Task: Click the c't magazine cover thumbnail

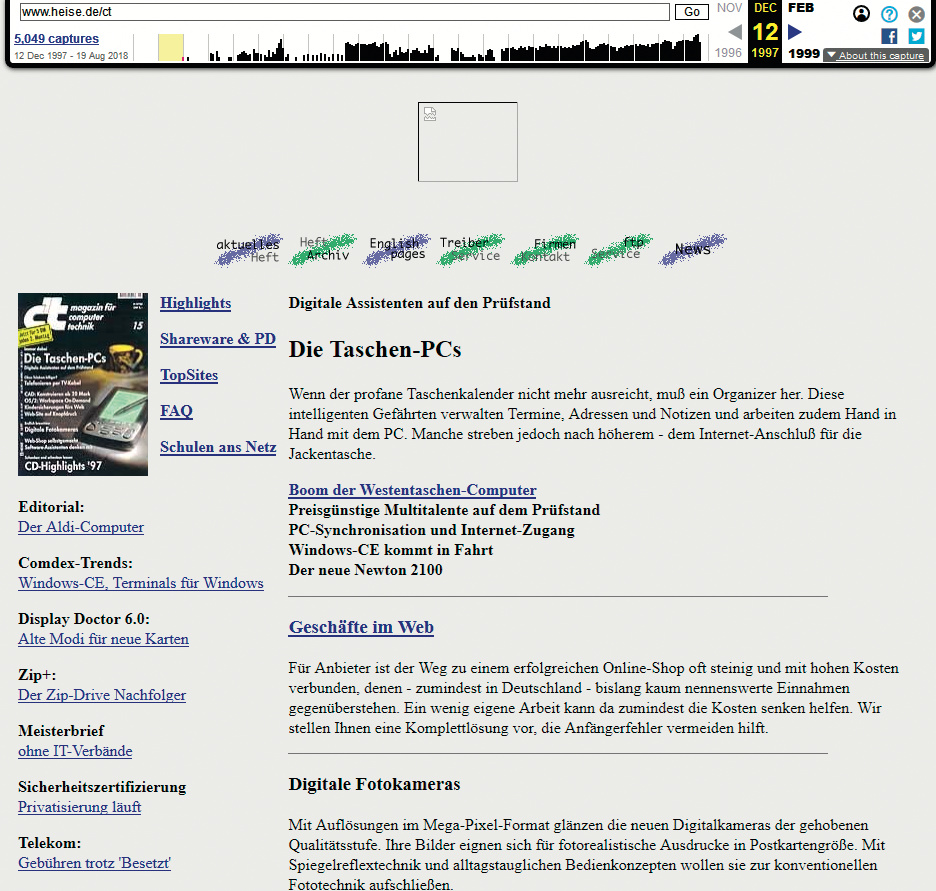Action: tap(83, 384)
